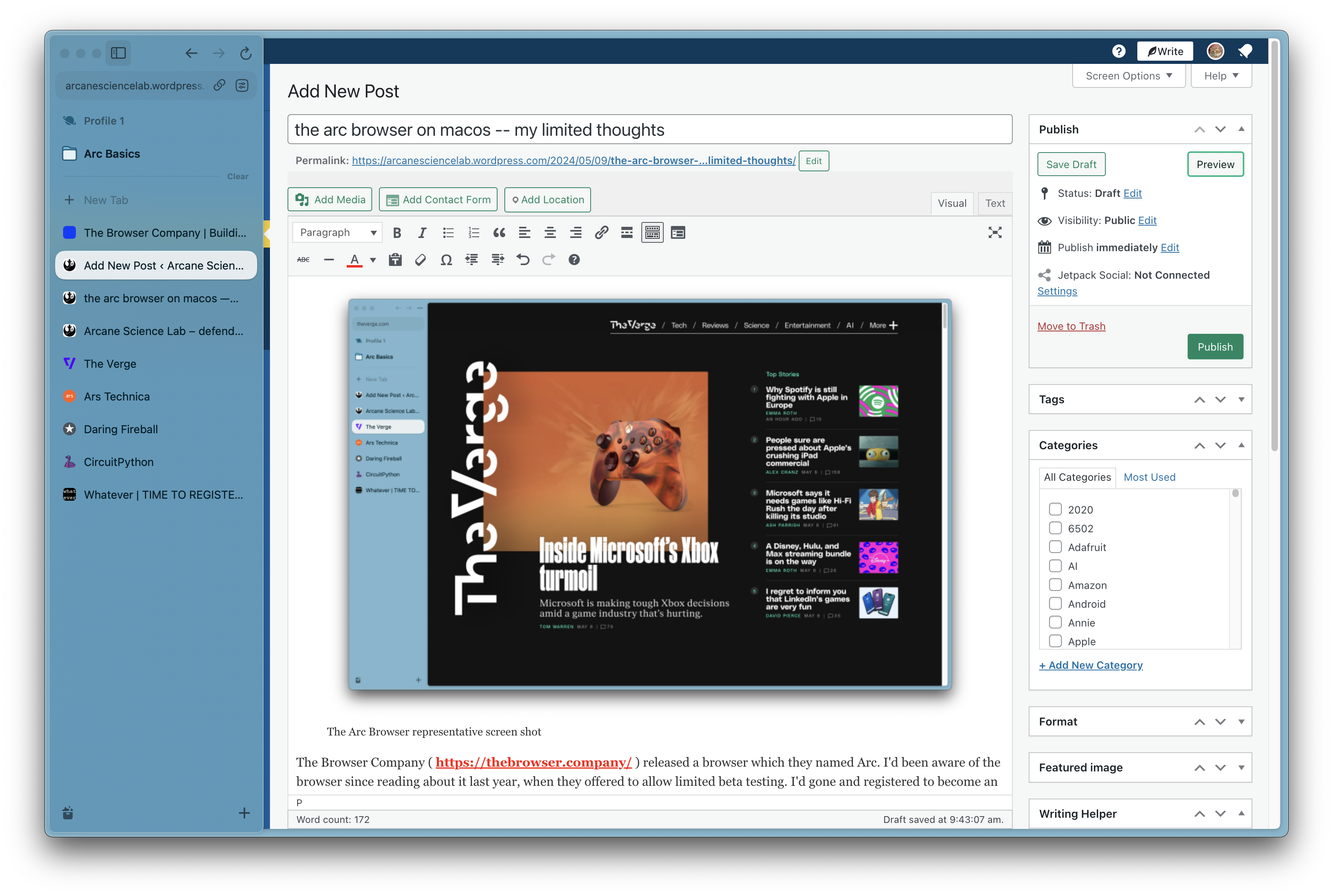
Task: Expand Screen Options panel
Action: pyautogui.click(x=1129, y=76)
